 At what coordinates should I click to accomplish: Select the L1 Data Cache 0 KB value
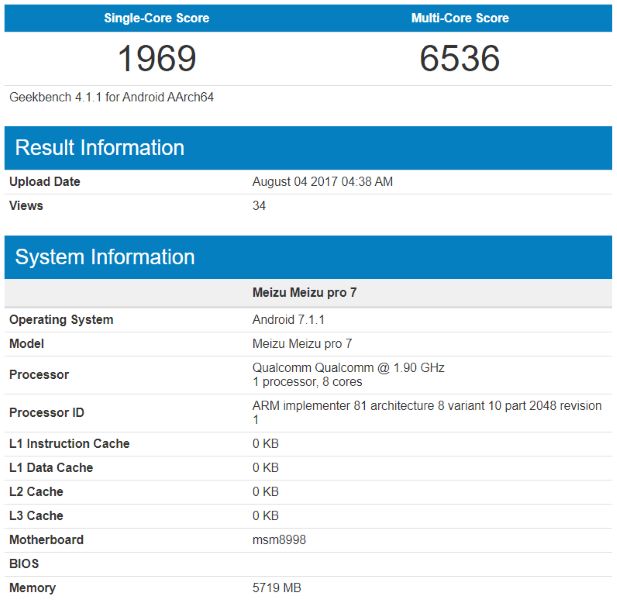click(266, 468)
